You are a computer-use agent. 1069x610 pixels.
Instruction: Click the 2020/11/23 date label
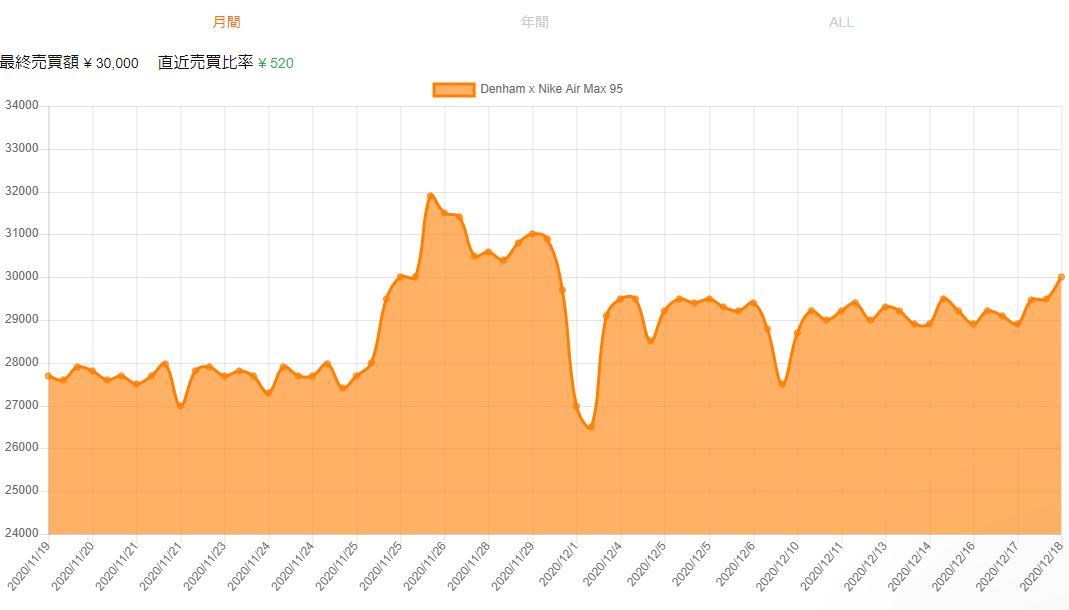[x=205, y=566]
